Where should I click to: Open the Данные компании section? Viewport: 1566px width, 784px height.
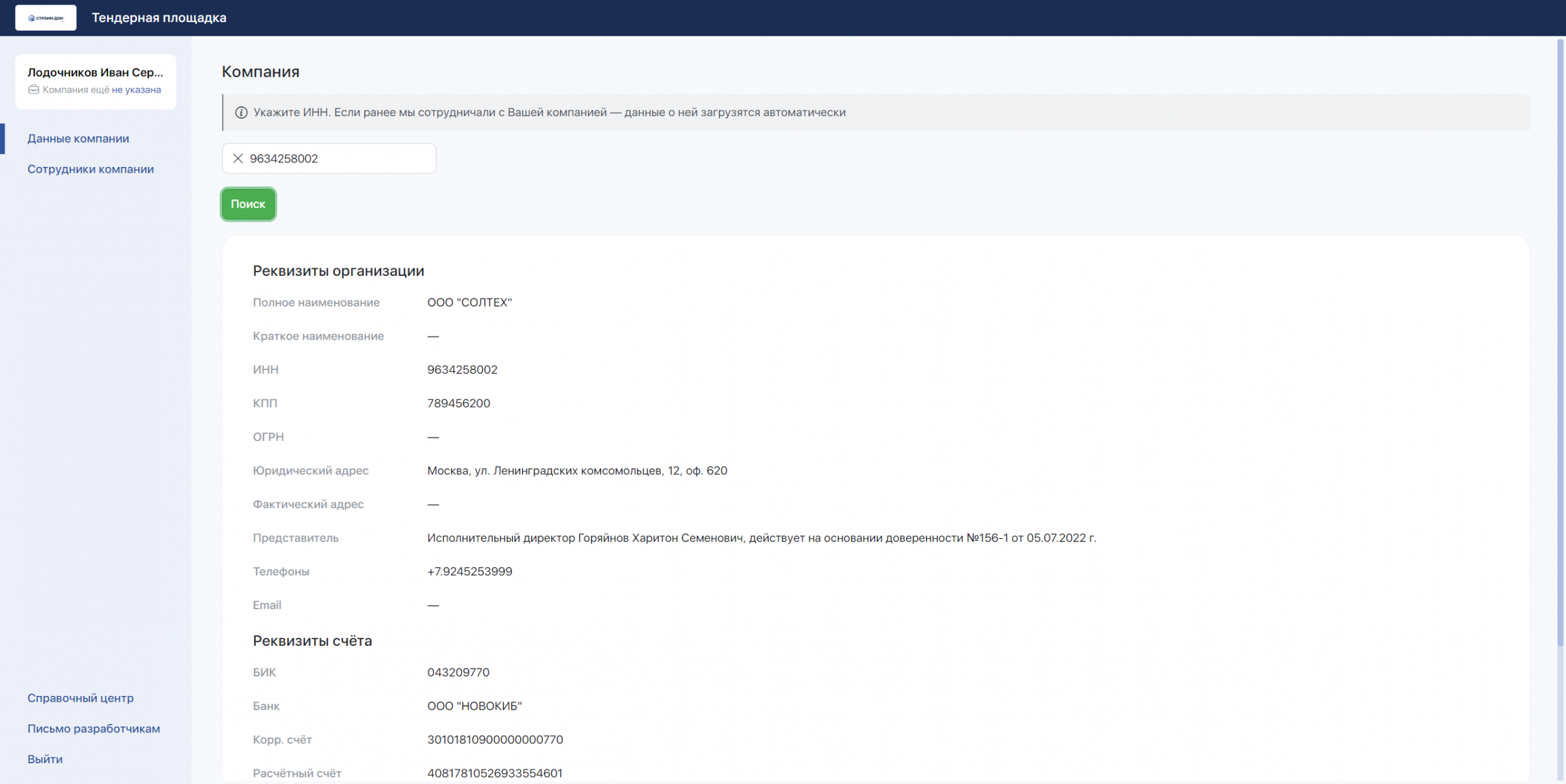(x=78, y=138)
